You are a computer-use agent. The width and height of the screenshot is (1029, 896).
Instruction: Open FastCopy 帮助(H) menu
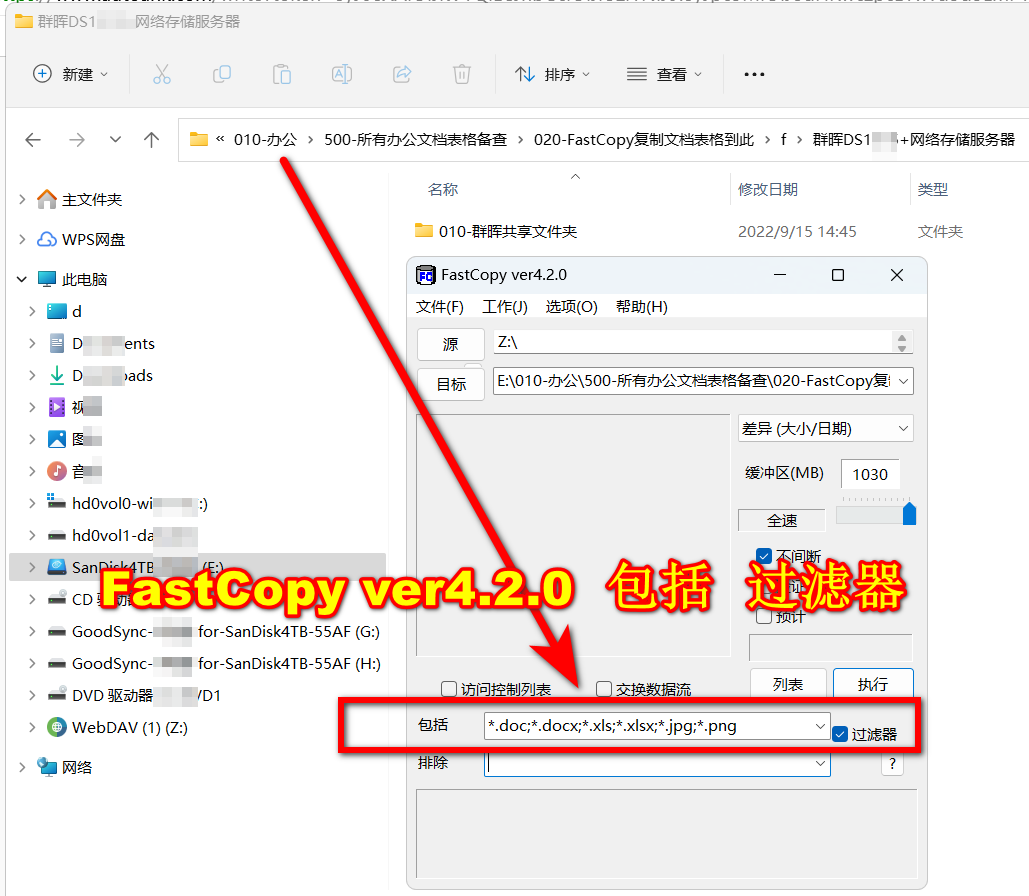(642, 307)
